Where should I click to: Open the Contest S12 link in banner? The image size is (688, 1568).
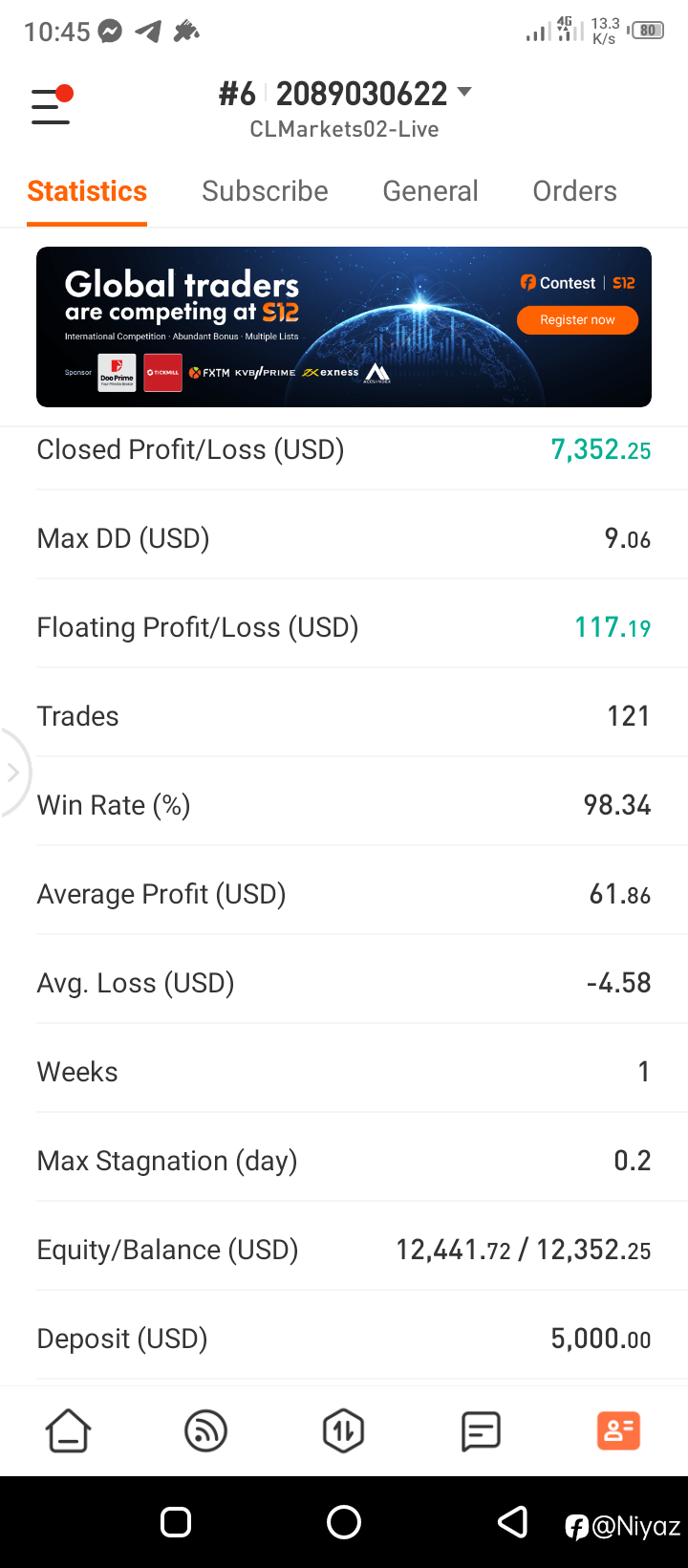[x=578, y=283]
